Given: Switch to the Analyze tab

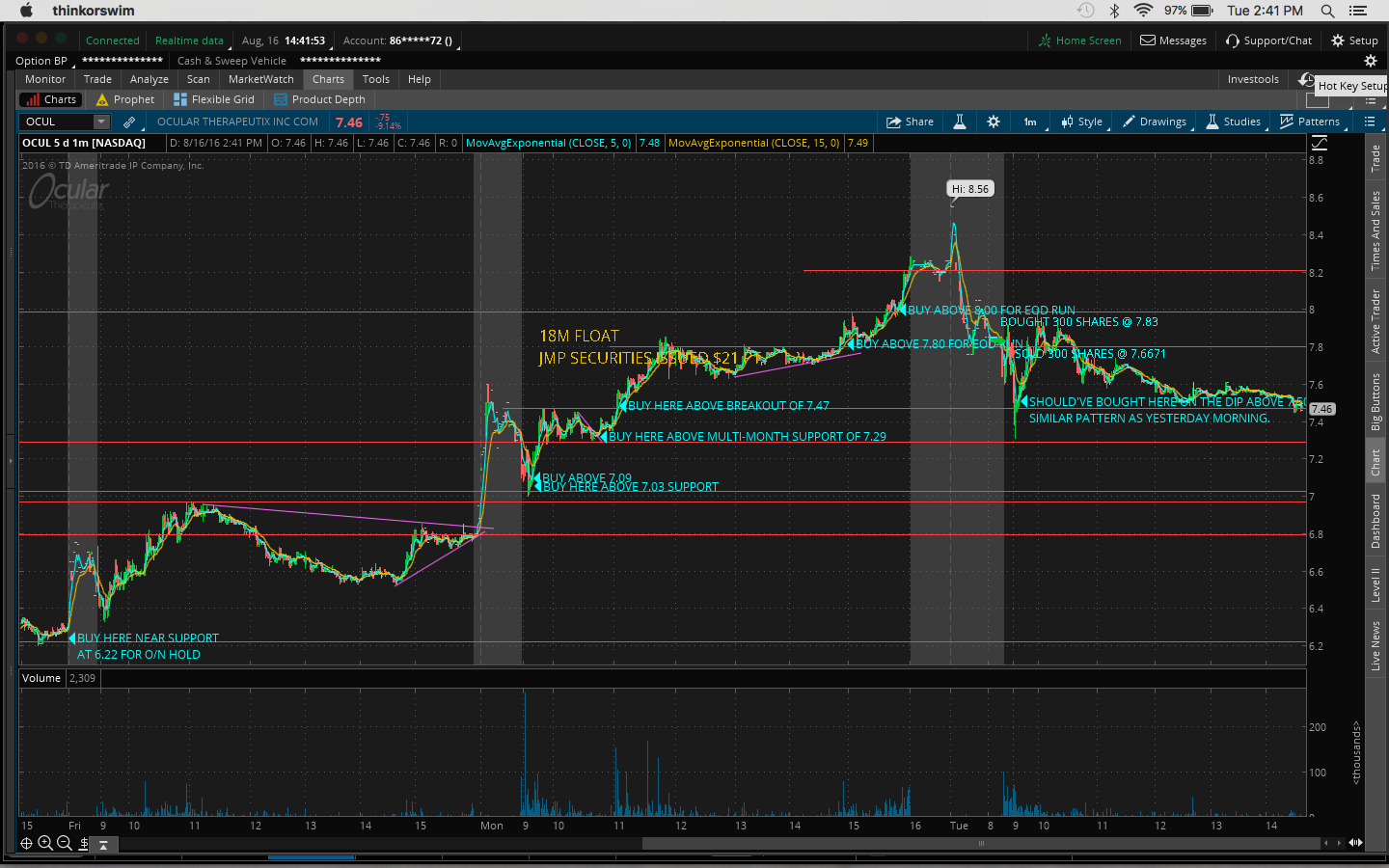Looking at the screenshot, I should pos(150,79).
